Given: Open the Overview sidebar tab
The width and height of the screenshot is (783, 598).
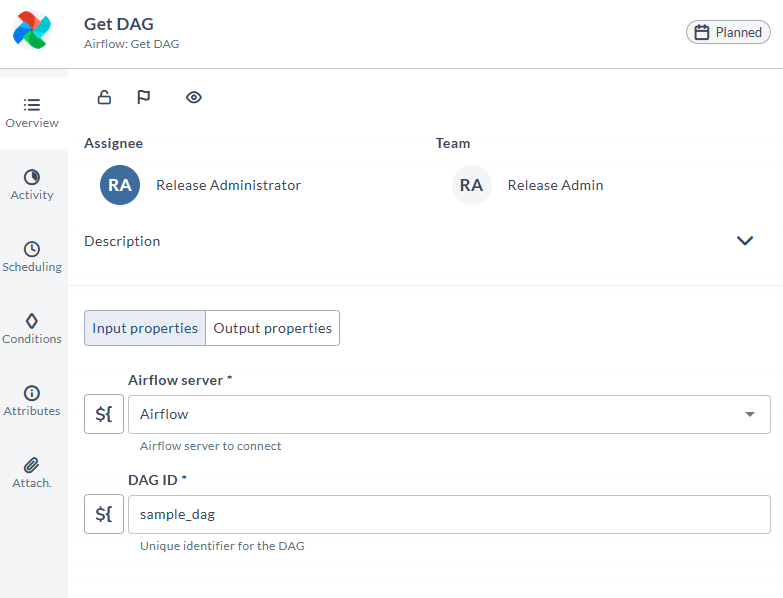Looking at the screenshot, I should [32, 113].
